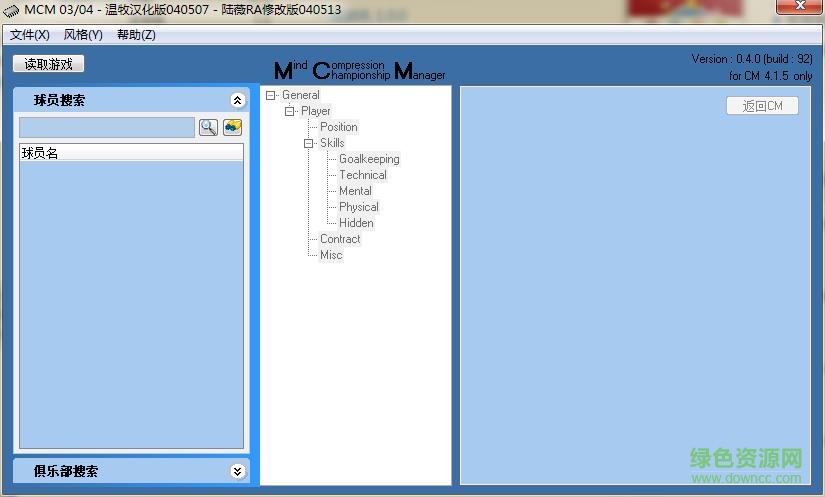Collapse the Player tree node
825x497 pixels.
(289, 111)
